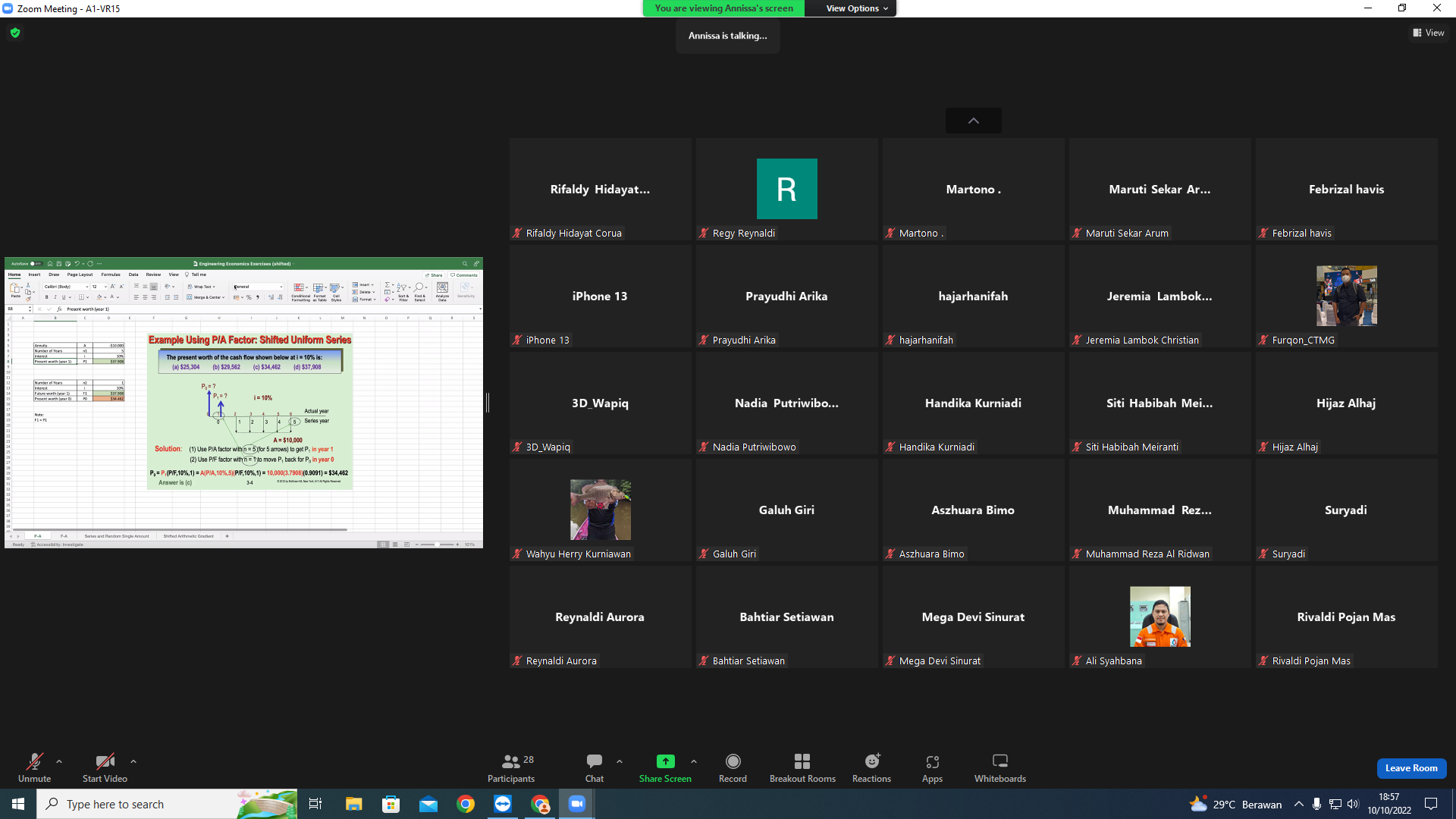Click the View button at top right
The image size is (1456, 819).
click(1429, 33)
